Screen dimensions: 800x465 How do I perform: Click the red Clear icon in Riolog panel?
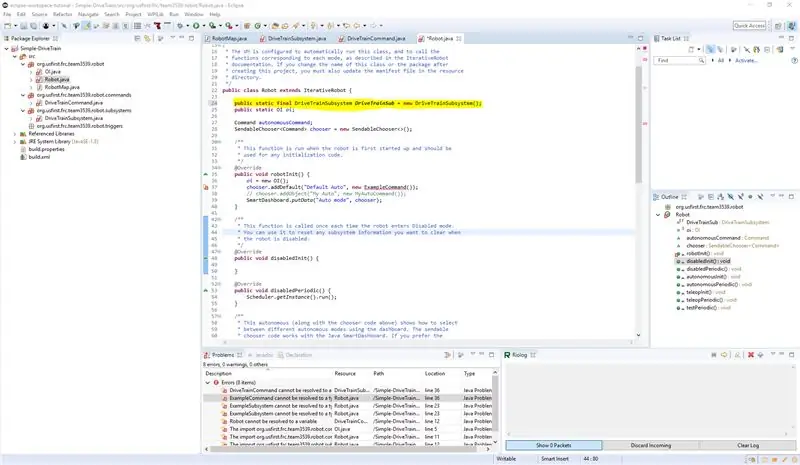(x=751, y=355)
